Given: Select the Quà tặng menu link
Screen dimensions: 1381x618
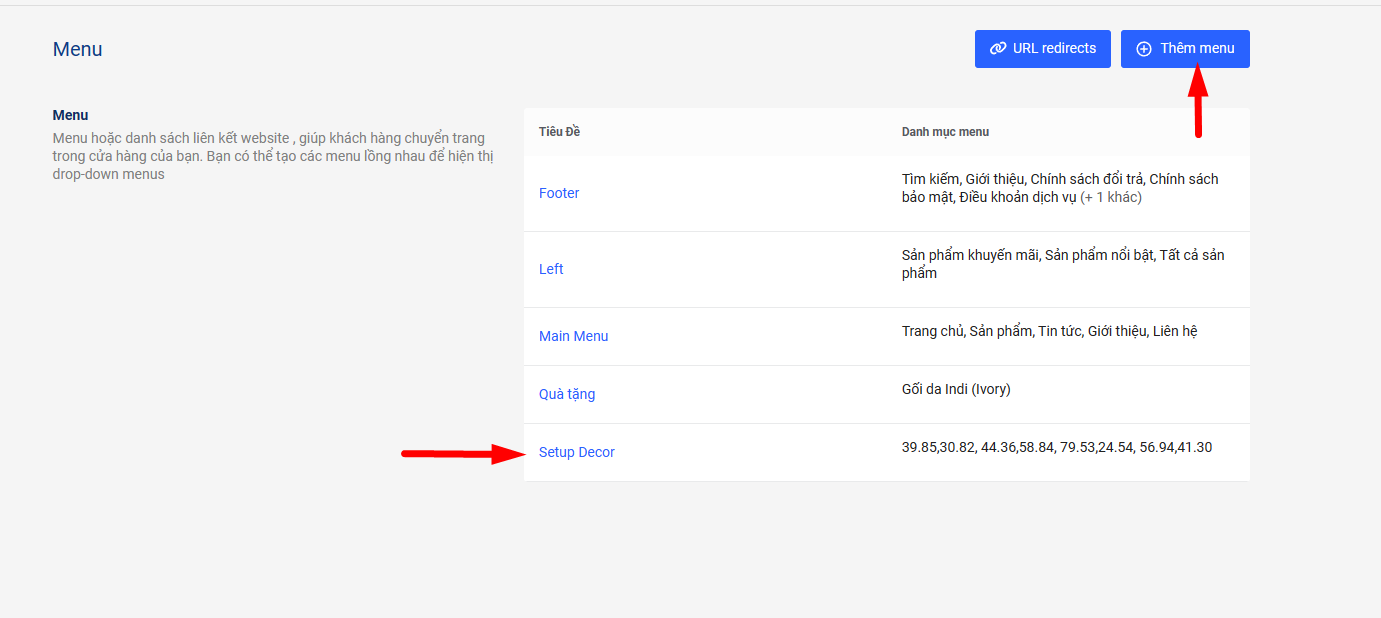Looking at the screenshot, I should coord(567,394).
